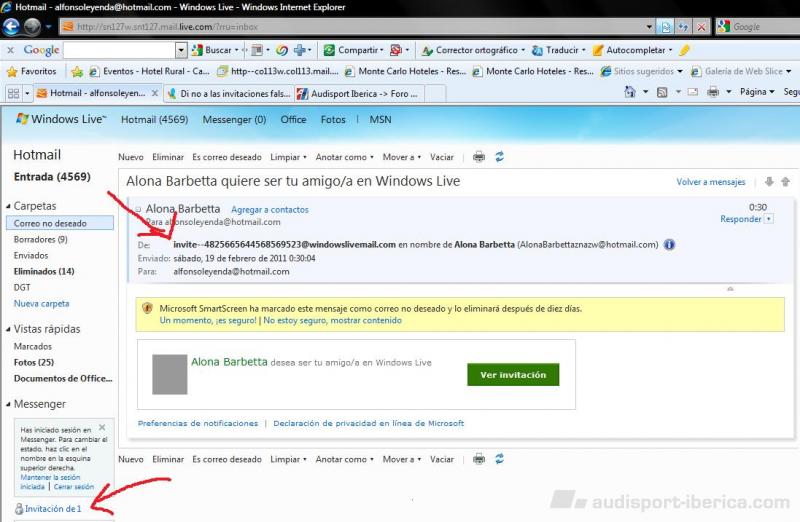
Task: Click the Google toolbar Buscar button
Action: coord(215,50)
